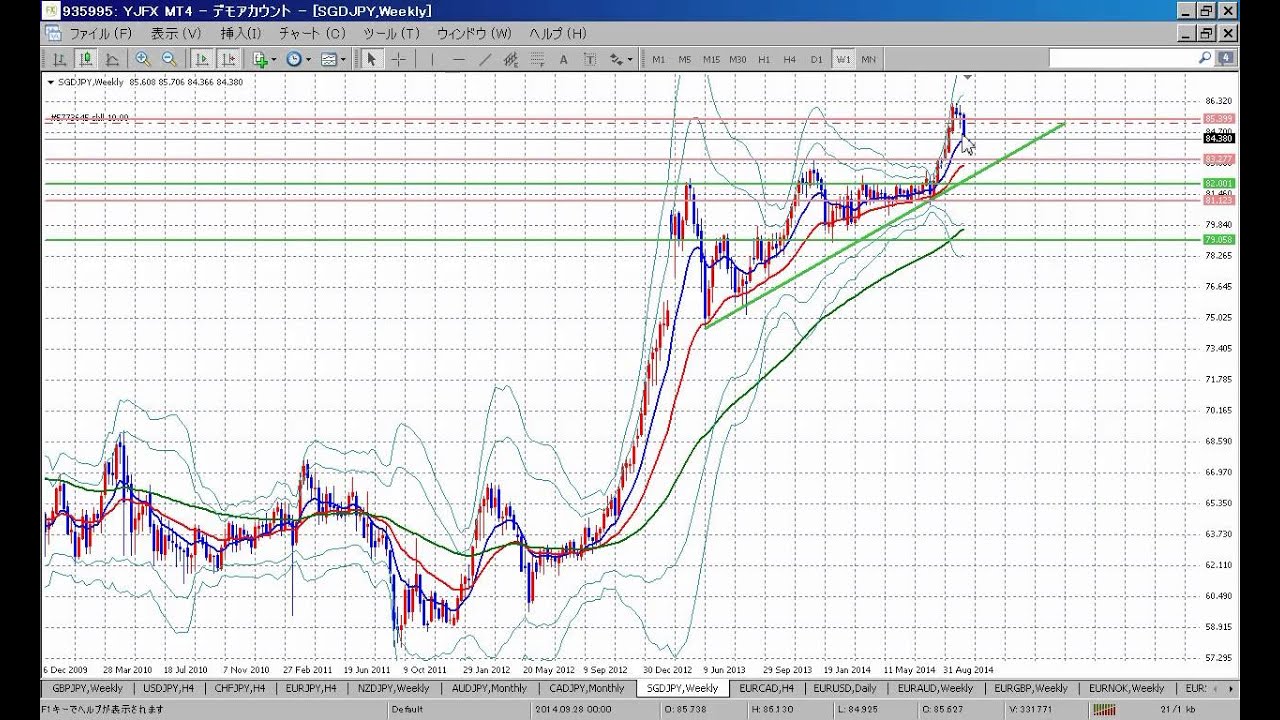Image resolution: width=1280 pixels, height=720 pixels.
Task: Switch chart to bar chart mode
Action: pos(60,59)
